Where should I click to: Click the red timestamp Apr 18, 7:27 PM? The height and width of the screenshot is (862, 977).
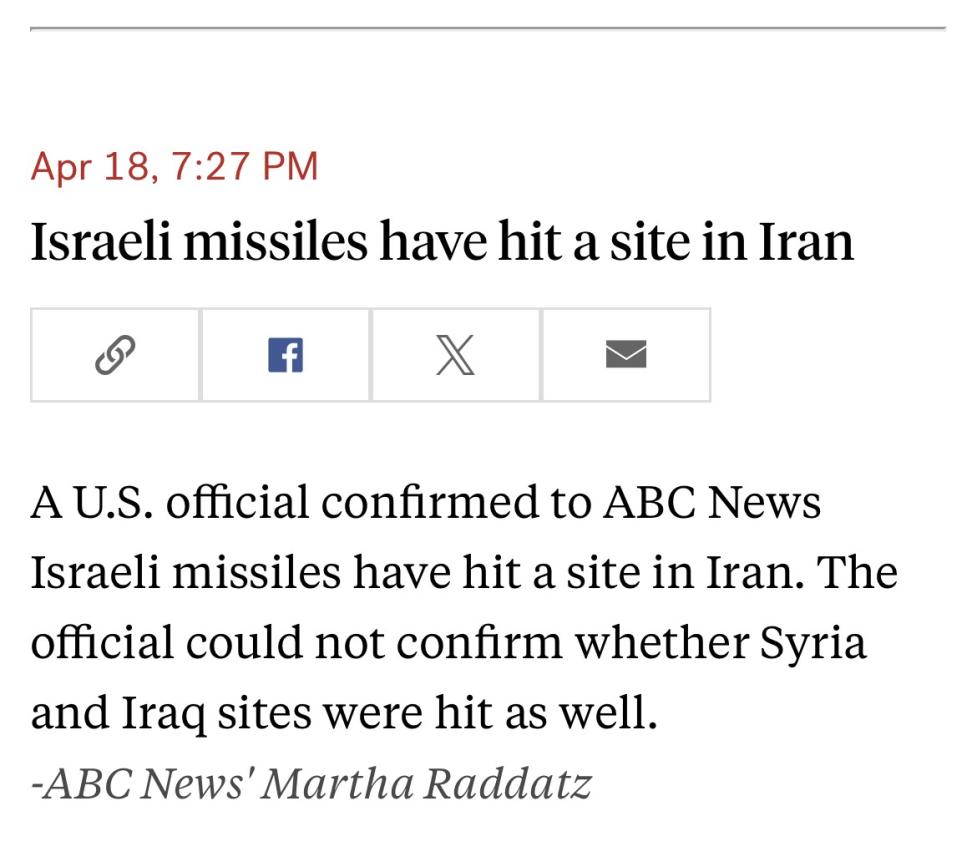tap(174, 166)
